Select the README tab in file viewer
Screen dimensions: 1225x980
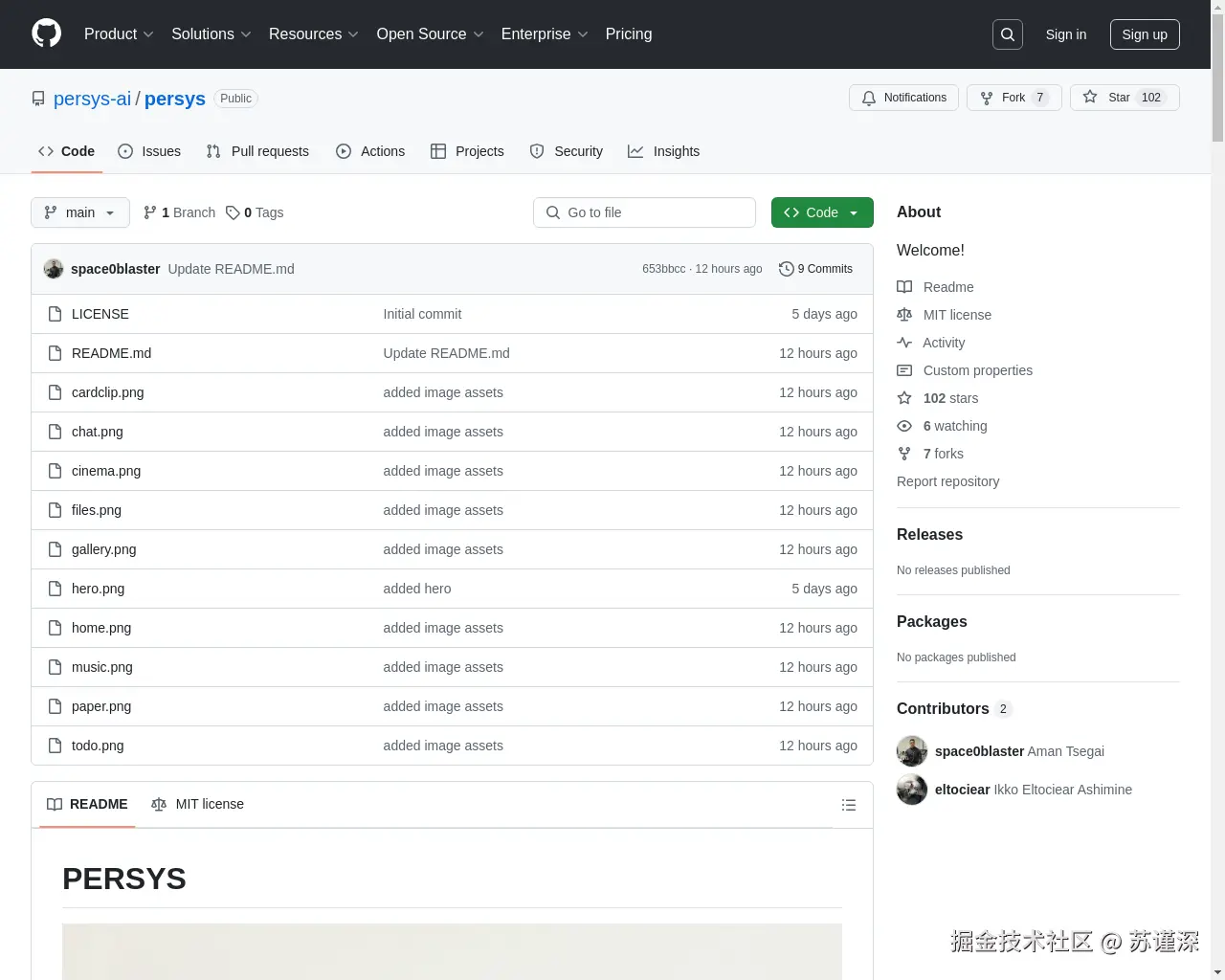(87, 804)
